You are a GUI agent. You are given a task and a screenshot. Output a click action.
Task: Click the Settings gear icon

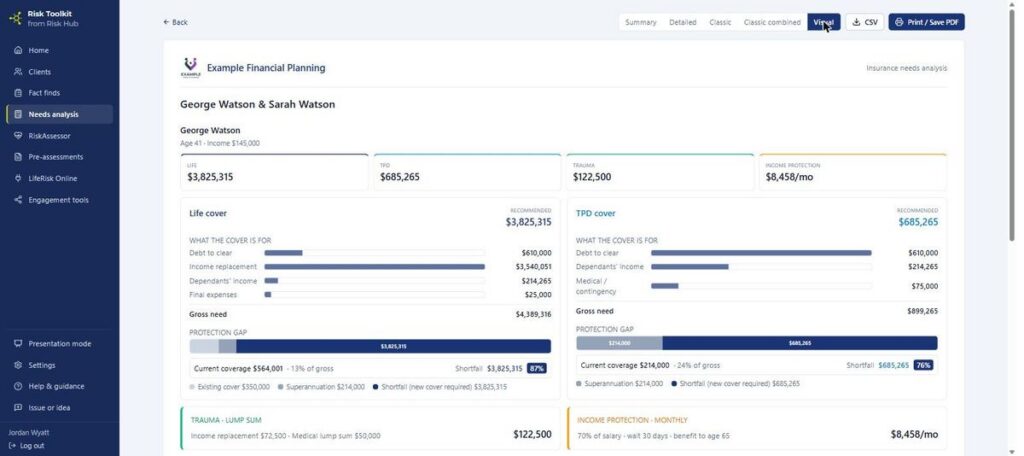pos(18,365)
